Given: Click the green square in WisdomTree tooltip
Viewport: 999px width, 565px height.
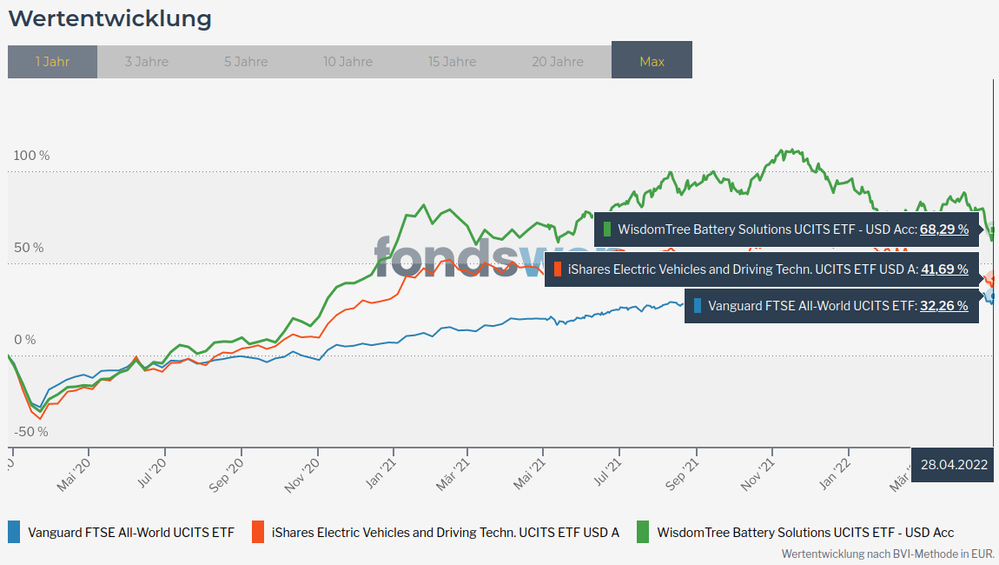Looking at the screenshot, I should (607, 229).
